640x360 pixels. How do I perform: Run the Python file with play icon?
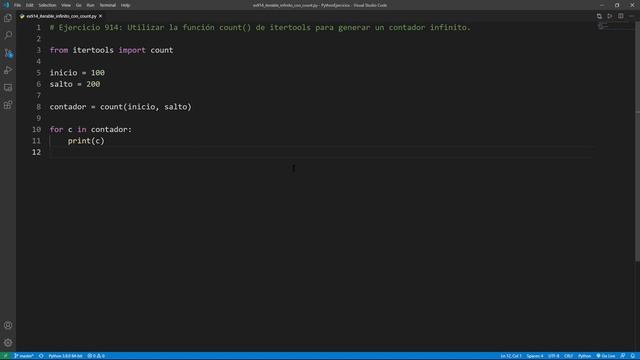[609, 16]
